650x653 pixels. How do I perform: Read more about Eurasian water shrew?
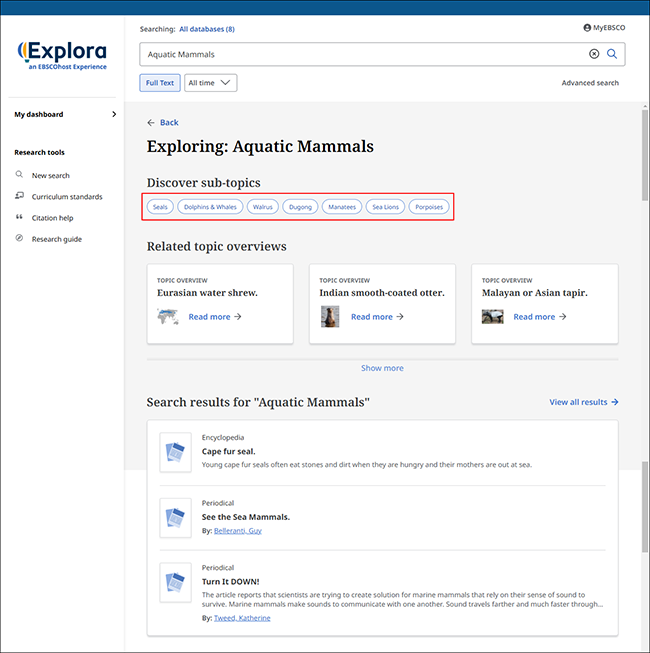(215, 317)
